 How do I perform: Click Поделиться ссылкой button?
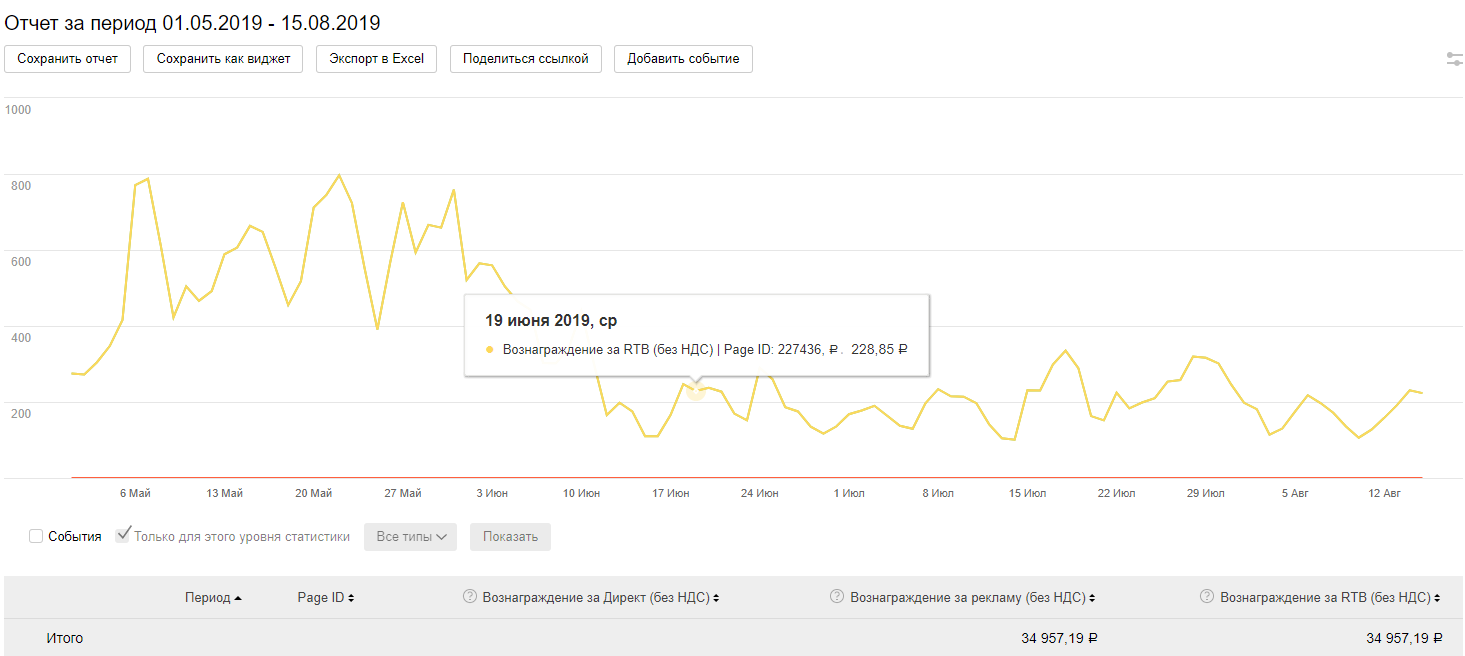[x=525, y=59]
